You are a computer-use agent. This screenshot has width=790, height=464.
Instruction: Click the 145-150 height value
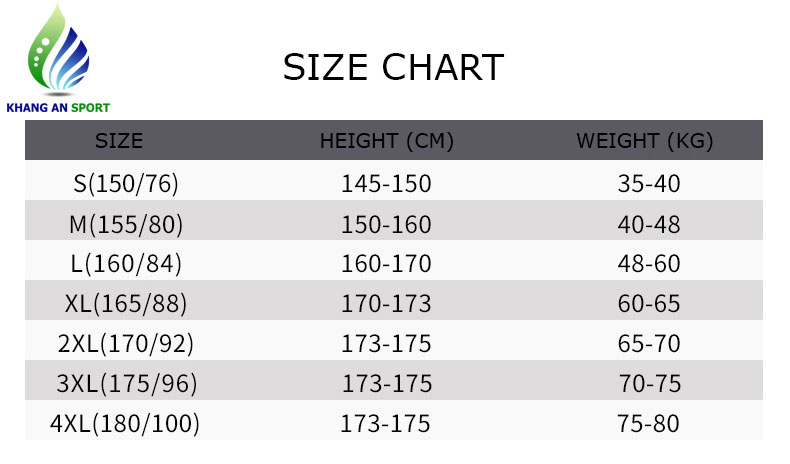coord(386,184)
